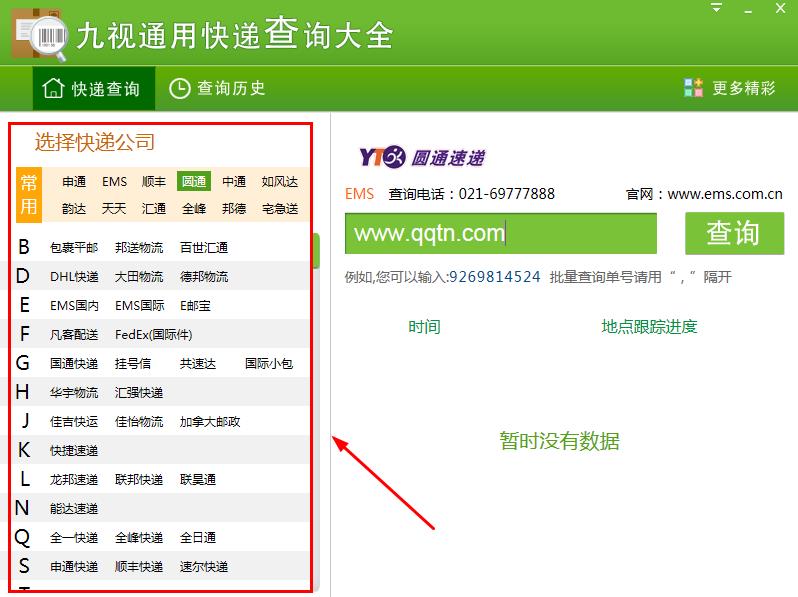Viewport: 798px width, 597px height.
Task: Select 国际小包 in the G row
Action: pyautogui.click(x=269, y=364)
